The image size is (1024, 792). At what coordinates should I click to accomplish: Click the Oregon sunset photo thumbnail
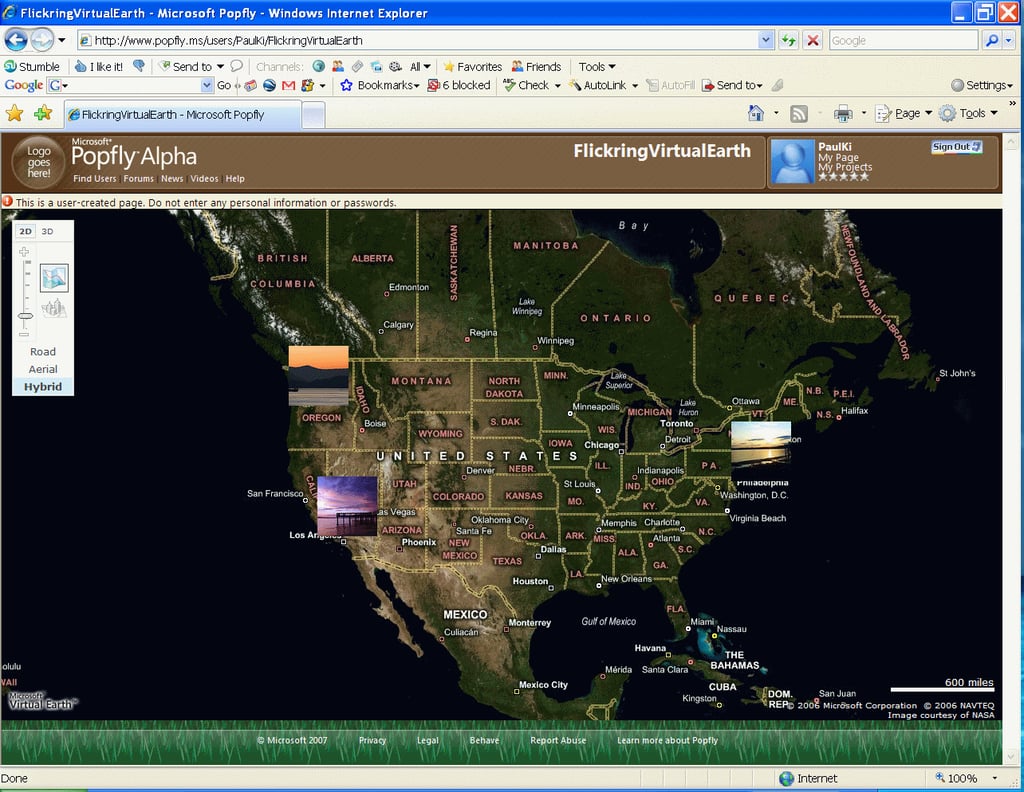319,375
